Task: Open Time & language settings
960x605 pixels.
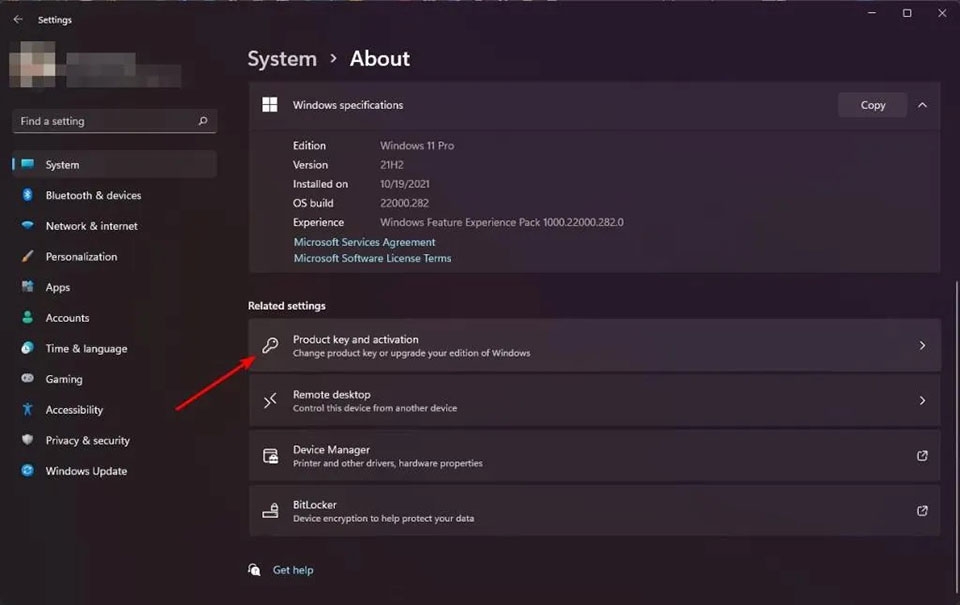Action: tap(114, 348)
